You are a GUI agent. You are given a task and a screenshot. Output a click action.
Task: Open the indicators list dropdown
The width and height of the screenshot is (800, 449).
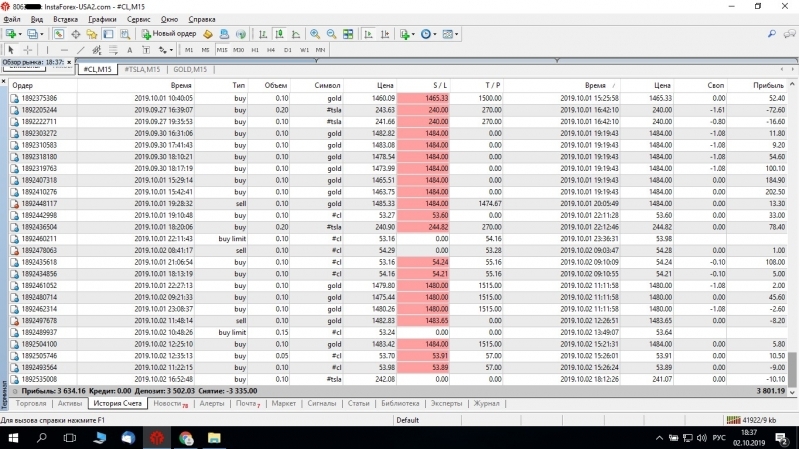pyautogui.click(x=412, y=34)
